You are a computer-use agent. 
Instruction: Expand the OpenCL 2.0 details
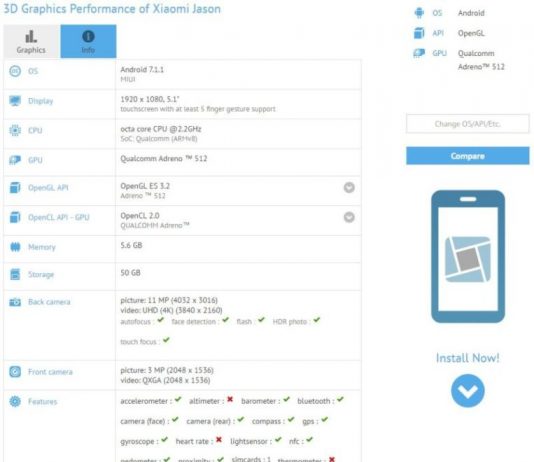349,217
